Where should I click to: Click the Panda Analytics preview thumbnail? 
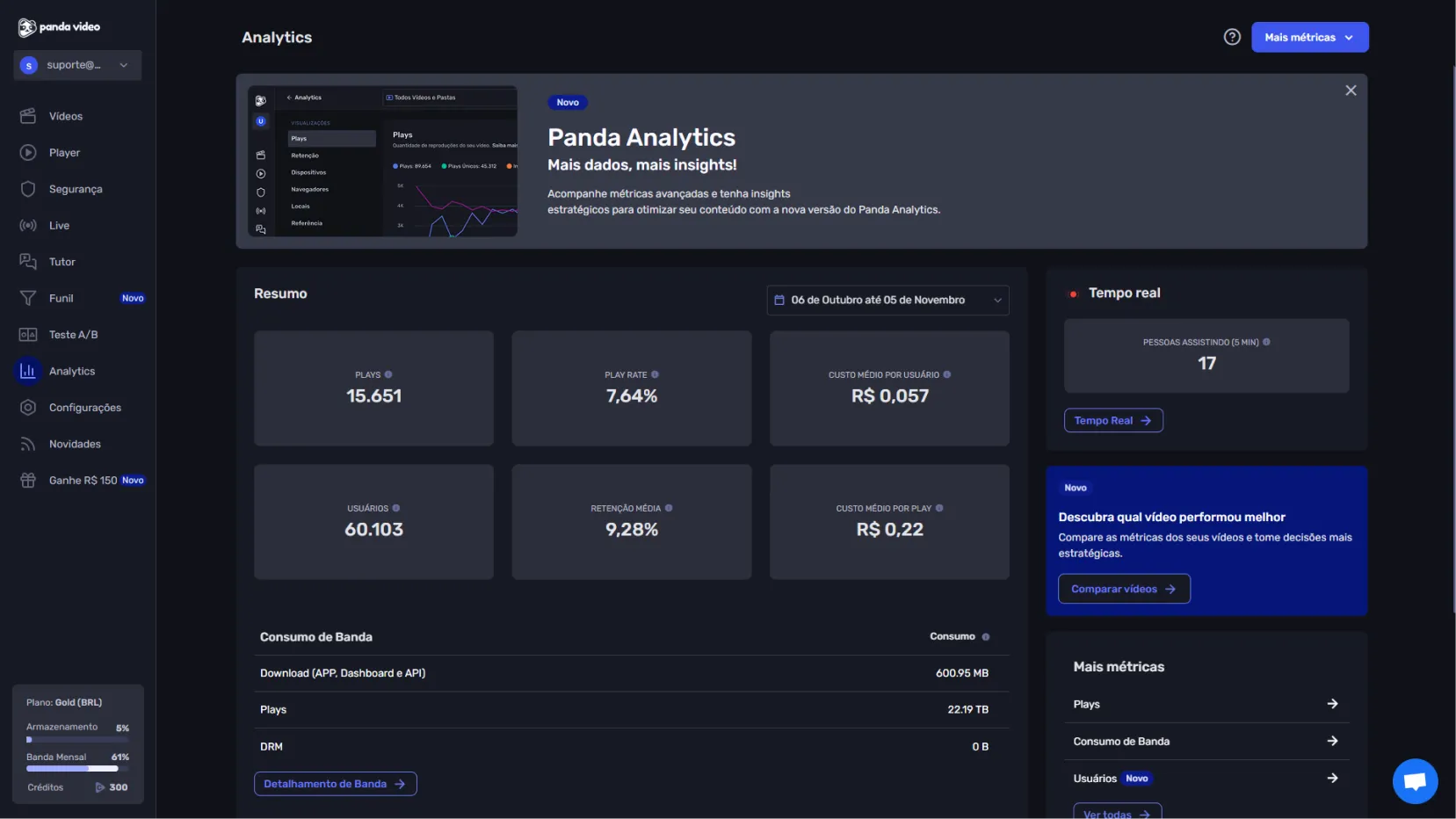tap(382, 161)
